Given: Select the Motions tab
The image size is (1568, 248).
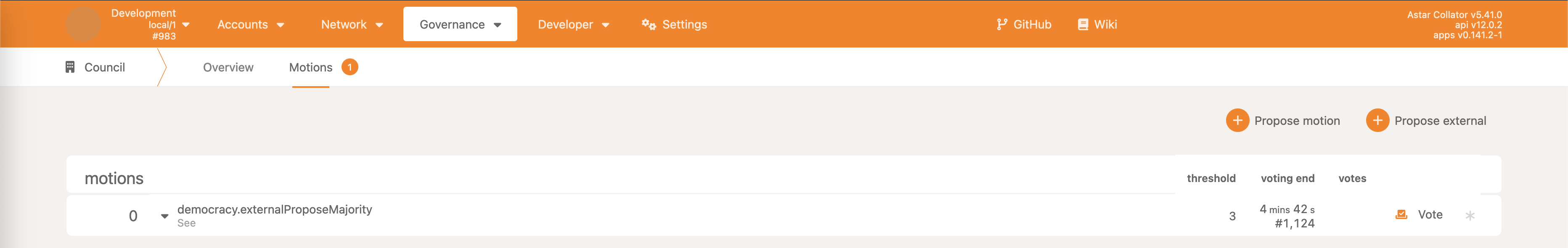Looking at the screenshot, I should coord(310,68).
